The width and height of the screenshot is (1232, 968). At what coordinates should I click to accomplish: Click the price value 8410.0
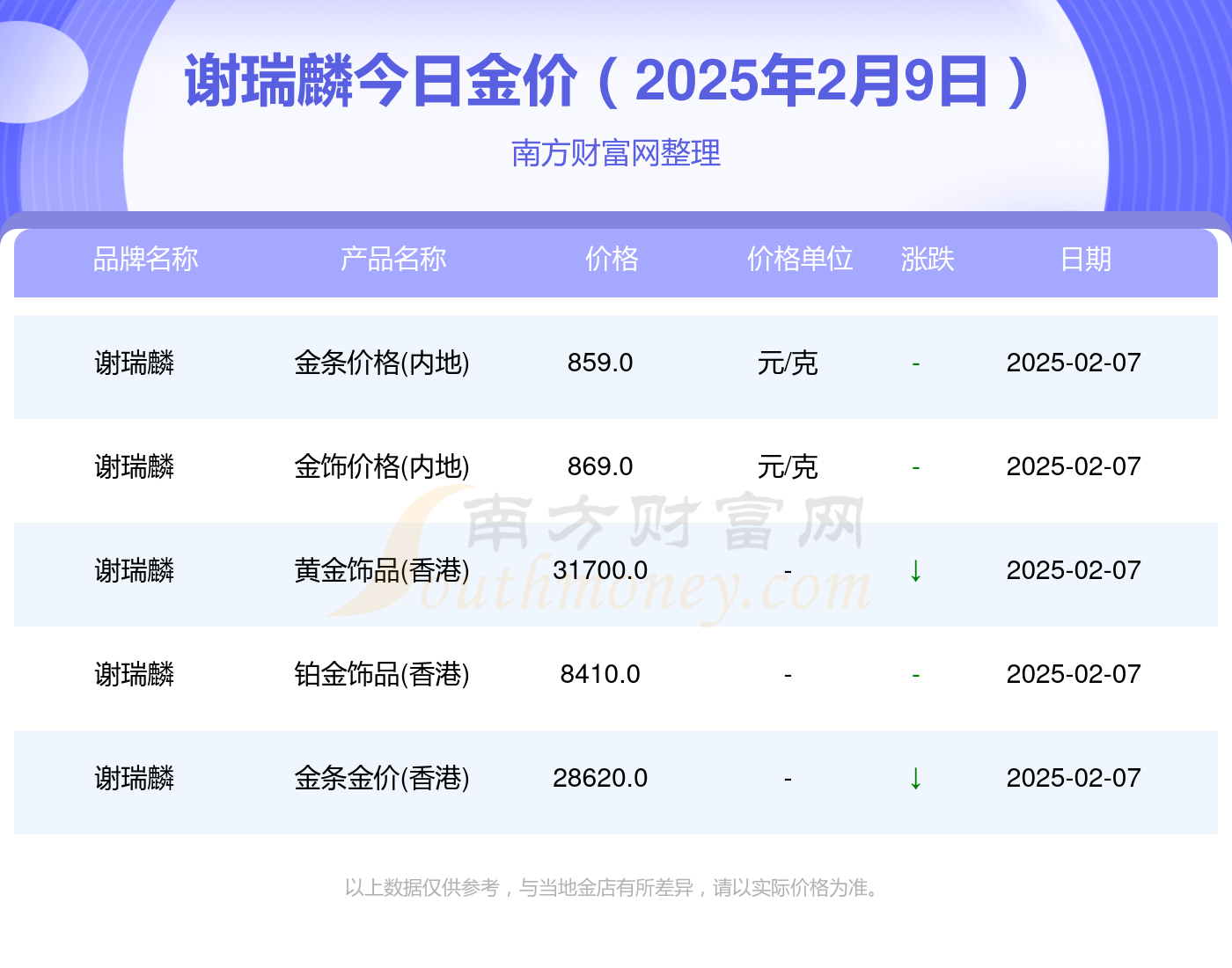coord(600,674)
